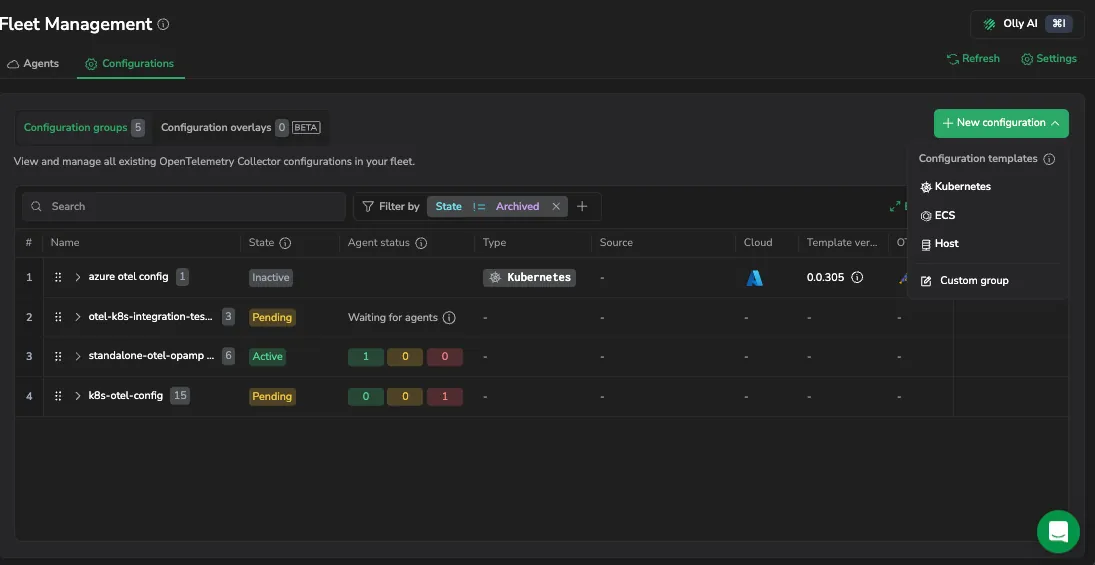Viewport: 1095px width, 565px height.
Task: Click the Template version column header
Action: point(842,243)
